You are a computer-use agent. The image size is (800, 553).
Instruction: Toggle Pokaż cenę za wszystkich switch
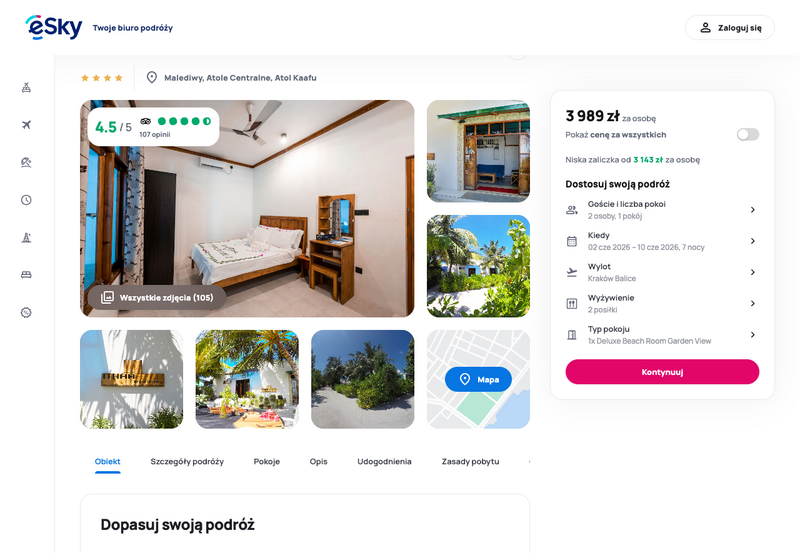pos(747,135)
